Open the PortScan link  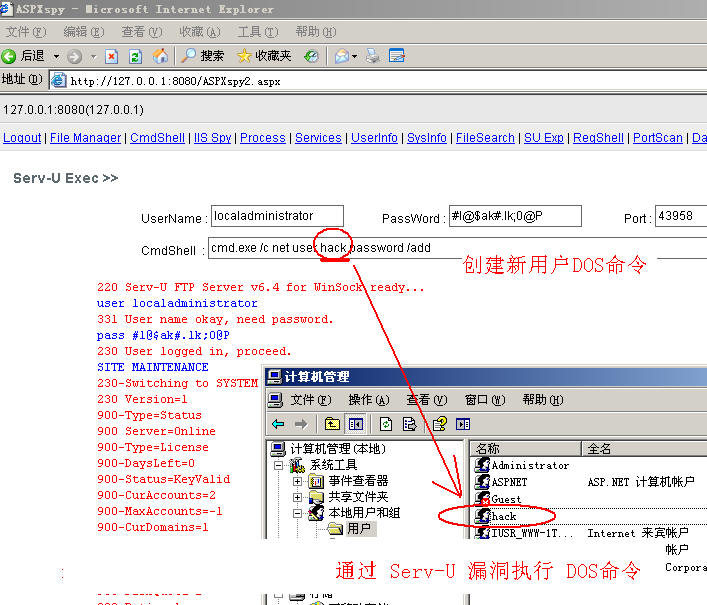pos(658,138)
